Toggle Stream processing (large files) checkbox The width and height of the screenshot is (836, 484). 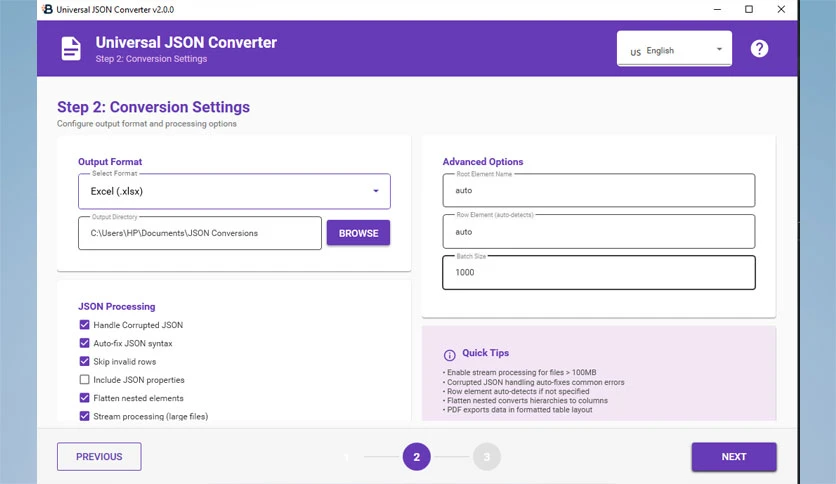tap(84, 416)
